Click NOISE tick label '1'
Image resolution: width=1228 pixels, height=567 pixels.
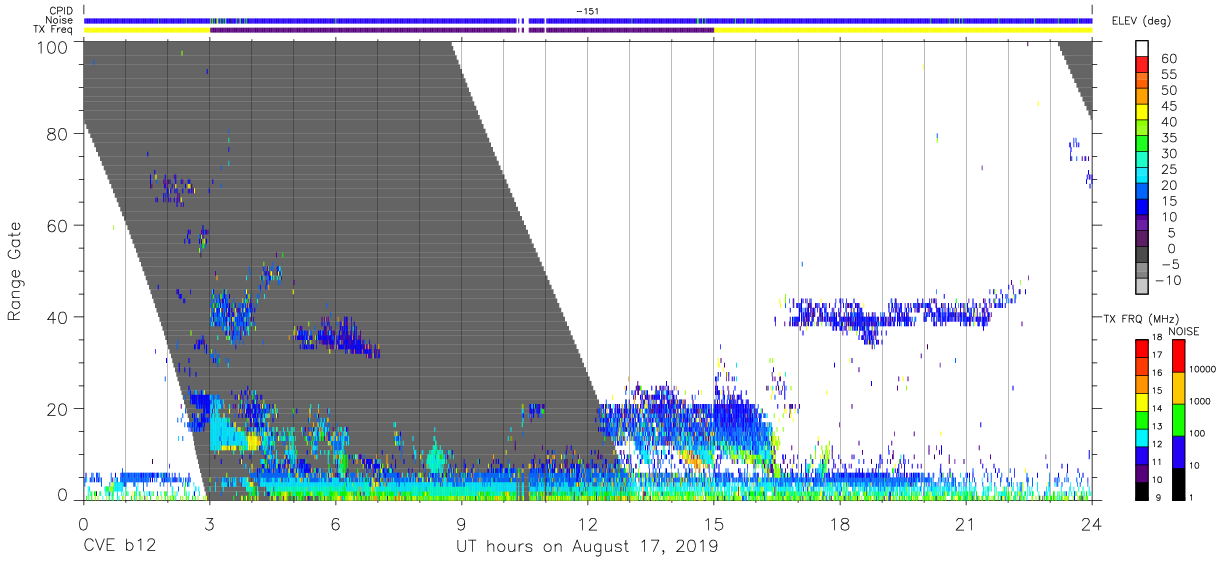point(1193,497)
